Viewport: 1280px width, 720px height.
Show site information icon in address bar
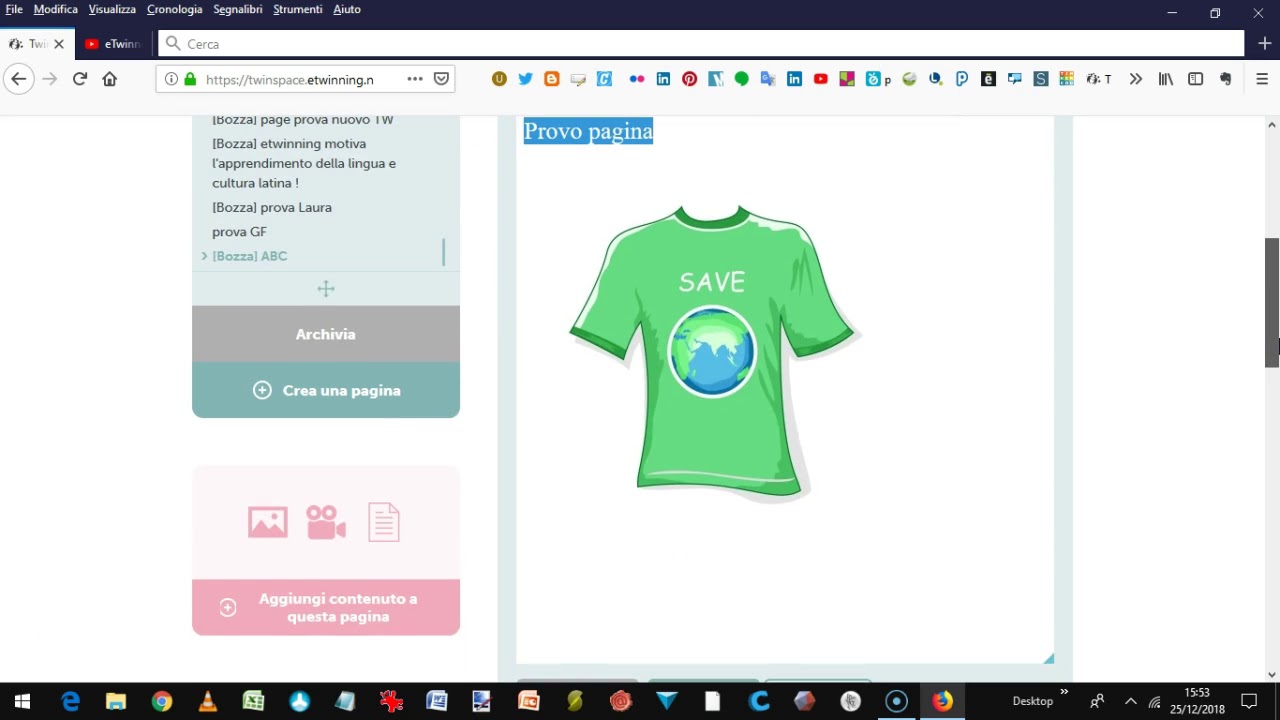pos(171,79)
